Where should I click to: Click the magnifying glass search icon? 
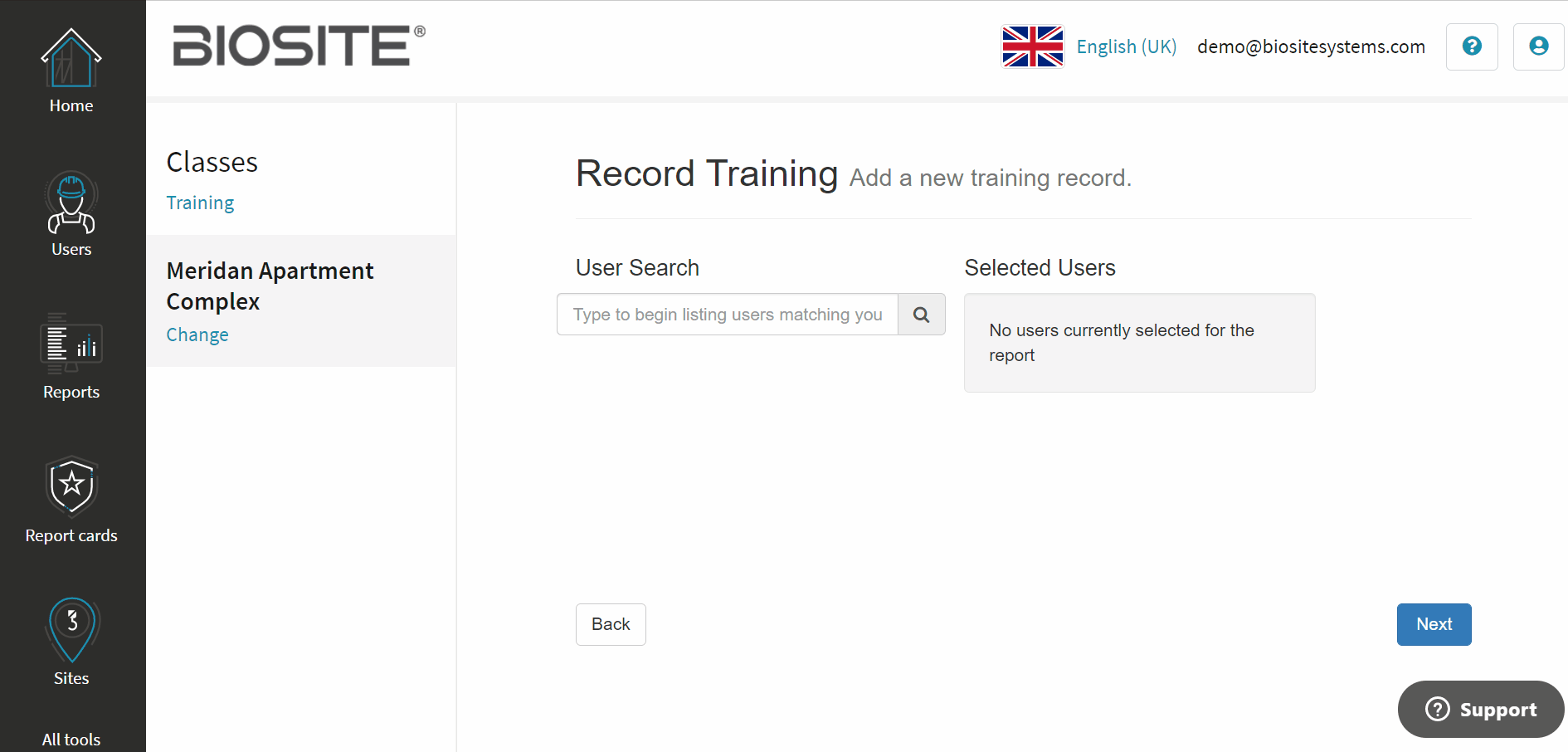pos(921,315)
